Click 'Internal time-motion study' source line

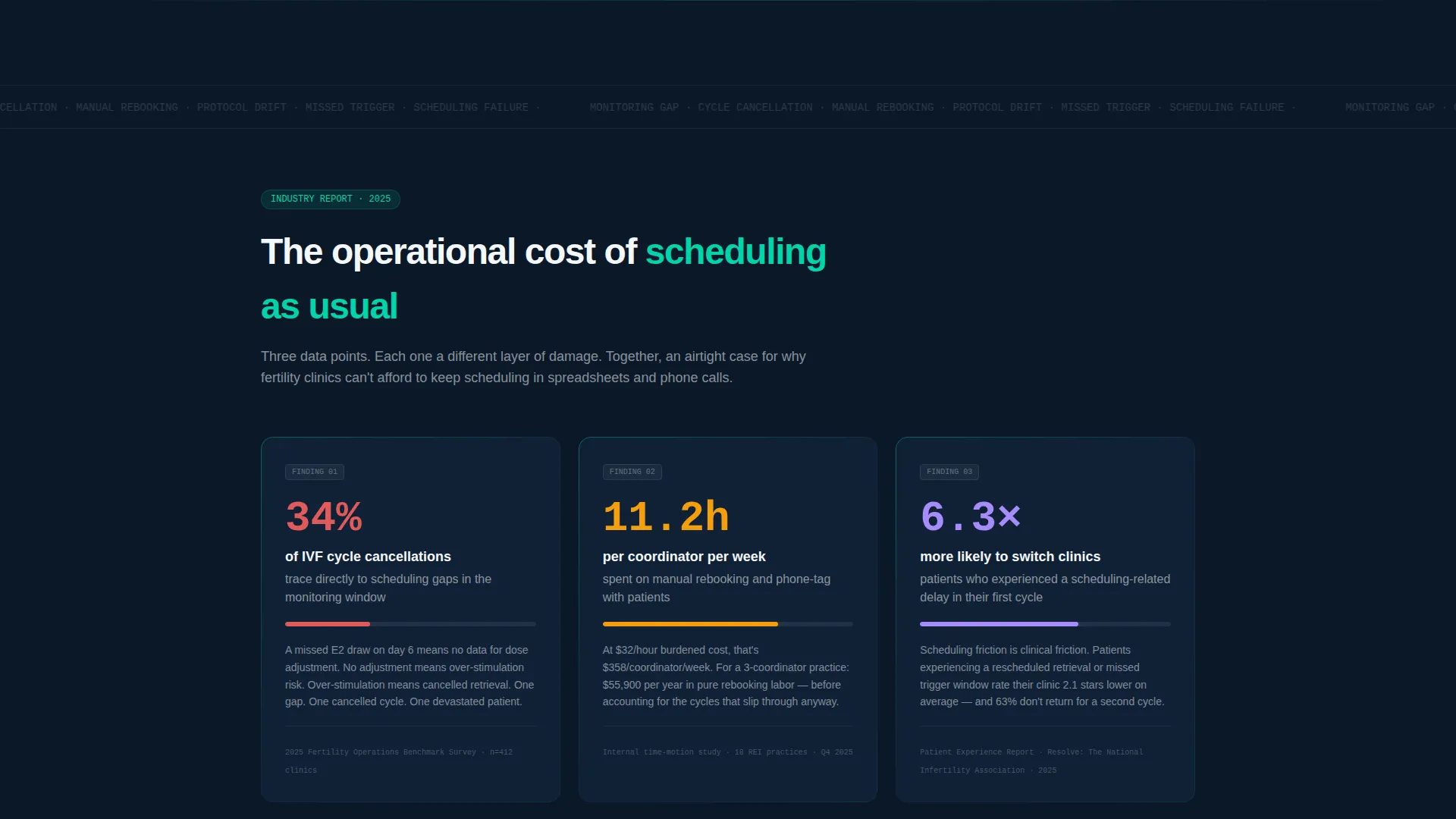pos(728,752)
